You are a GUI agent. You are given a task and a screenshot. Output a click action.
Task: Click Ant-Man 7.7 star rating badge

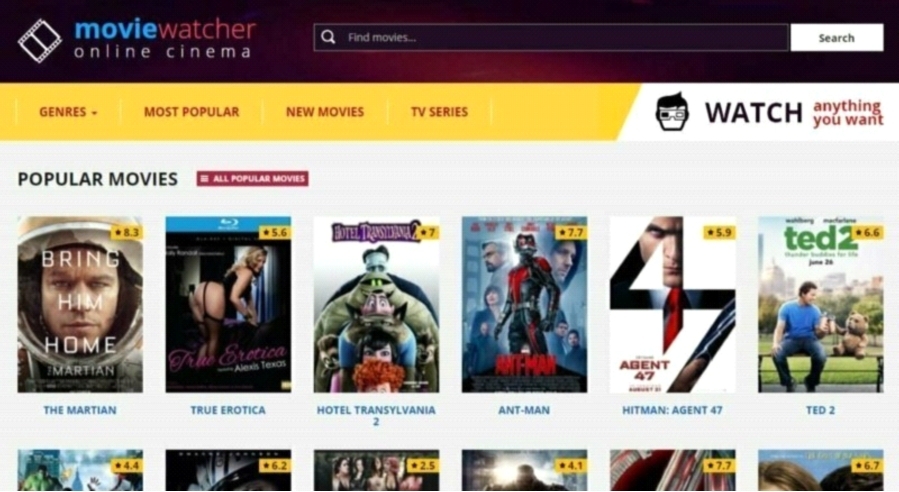click(x=572, y=232)
